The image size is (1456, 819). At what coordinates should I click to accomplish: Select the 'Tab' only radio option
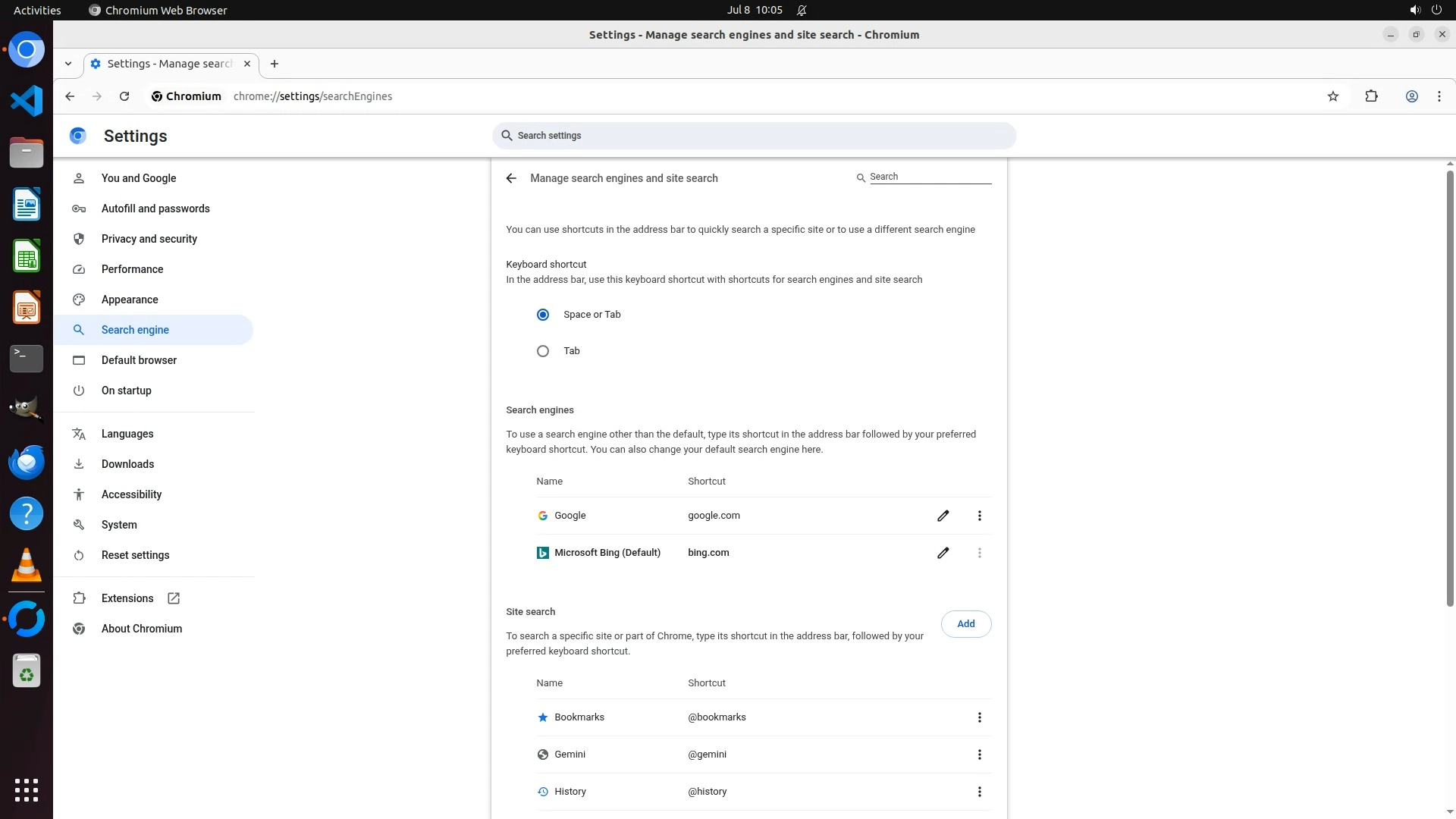543,351
